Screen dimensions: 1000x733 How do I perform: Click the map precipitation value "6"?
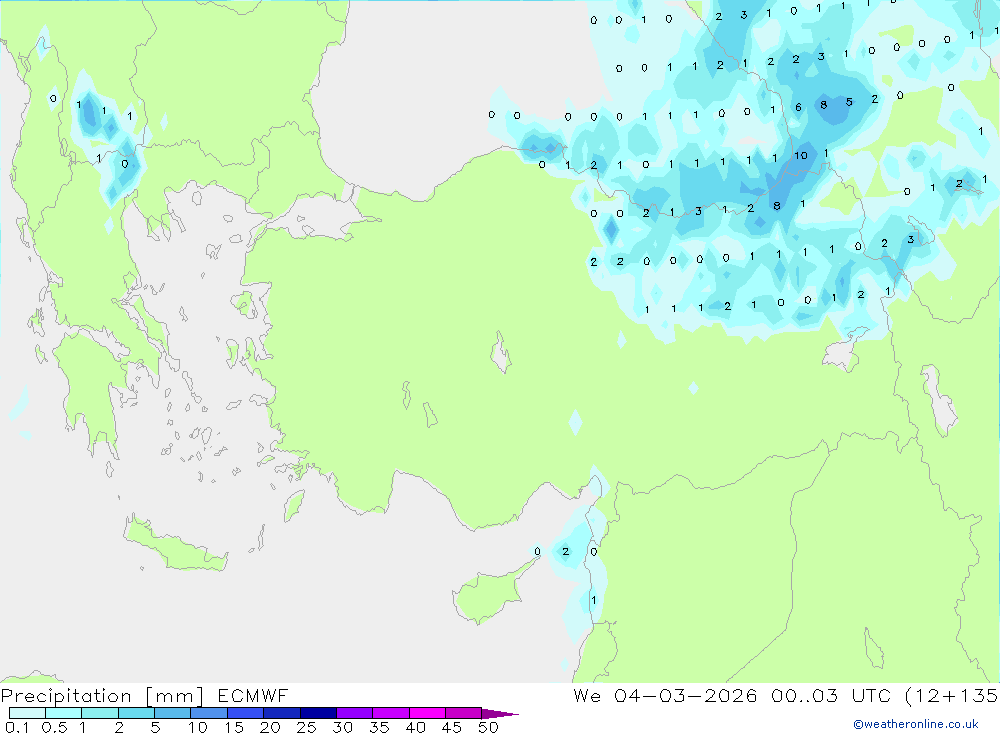click(798, 107)
